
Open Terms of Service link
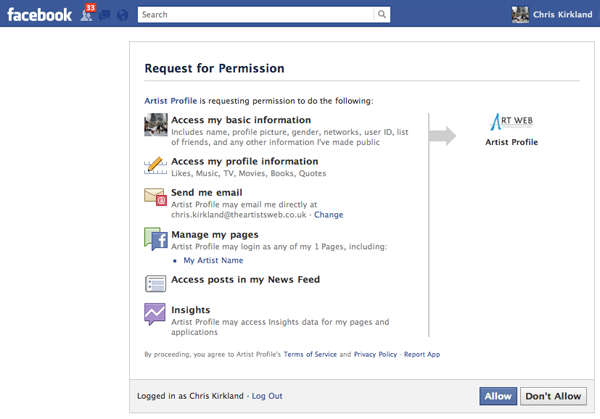310,354
